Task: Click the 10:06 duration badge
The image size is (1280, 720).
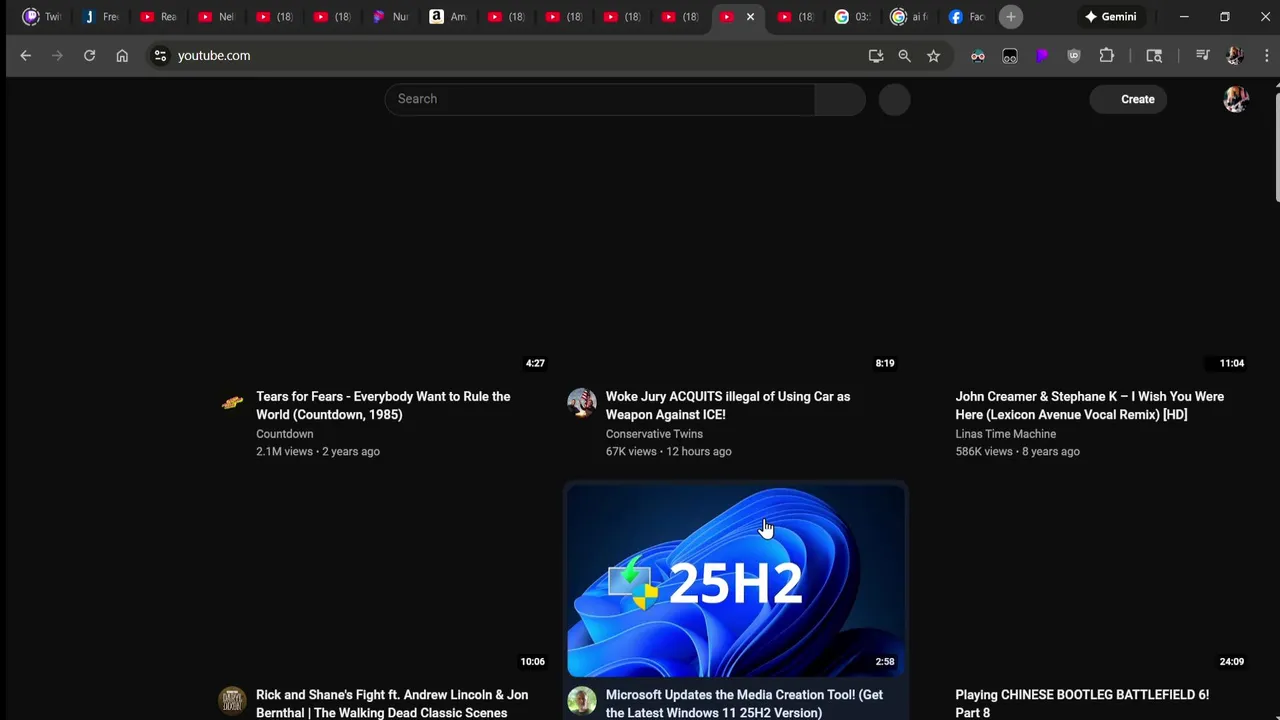Action: coord(532,662)
